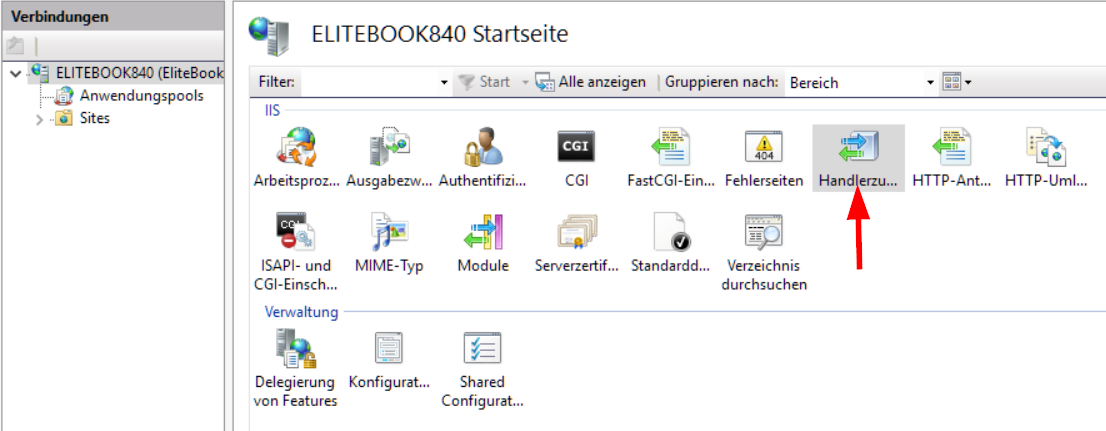Collapse the ELITEBOOK840 server node

tap(16, 73)
